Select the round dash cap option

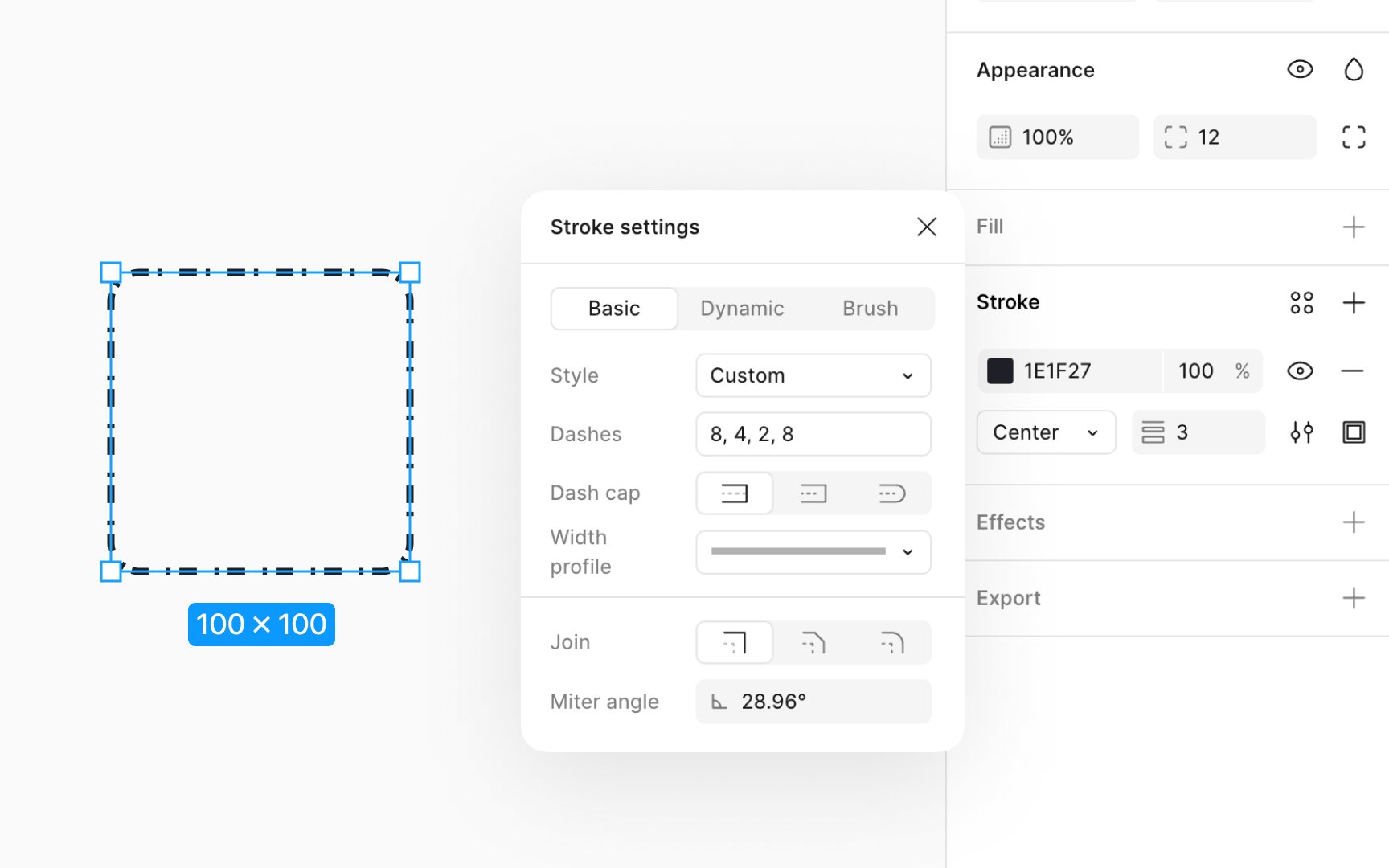[891, 493]
